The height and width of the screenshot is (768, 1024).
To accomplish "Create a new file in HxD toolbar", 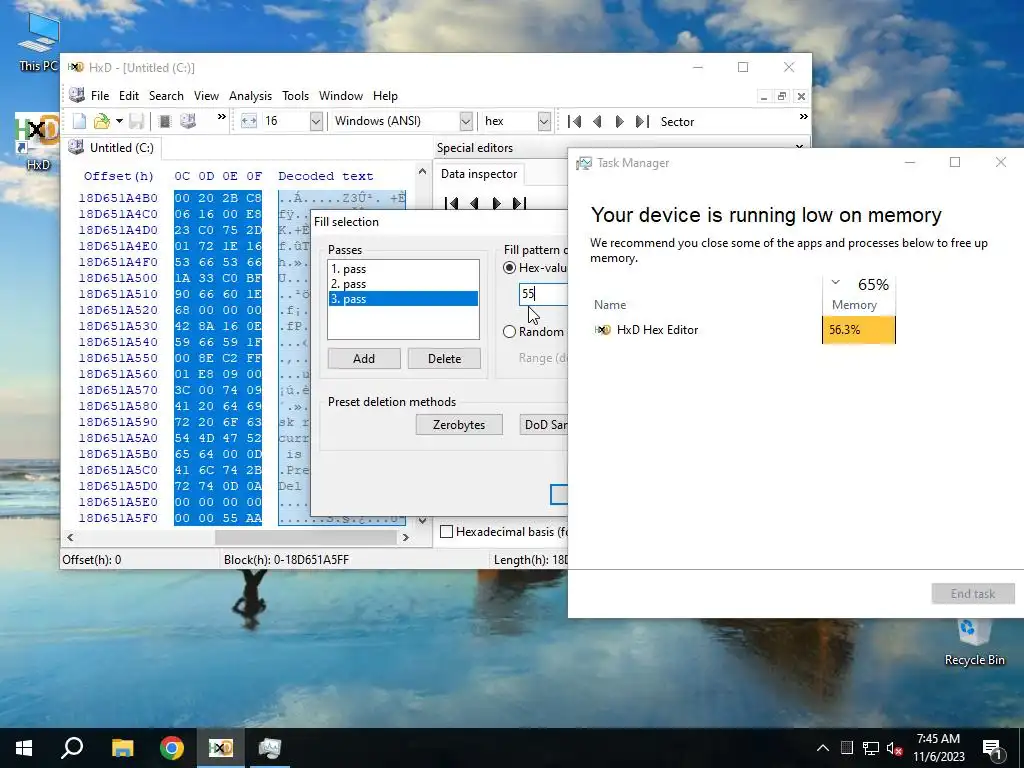I will [x=79, y=121].
